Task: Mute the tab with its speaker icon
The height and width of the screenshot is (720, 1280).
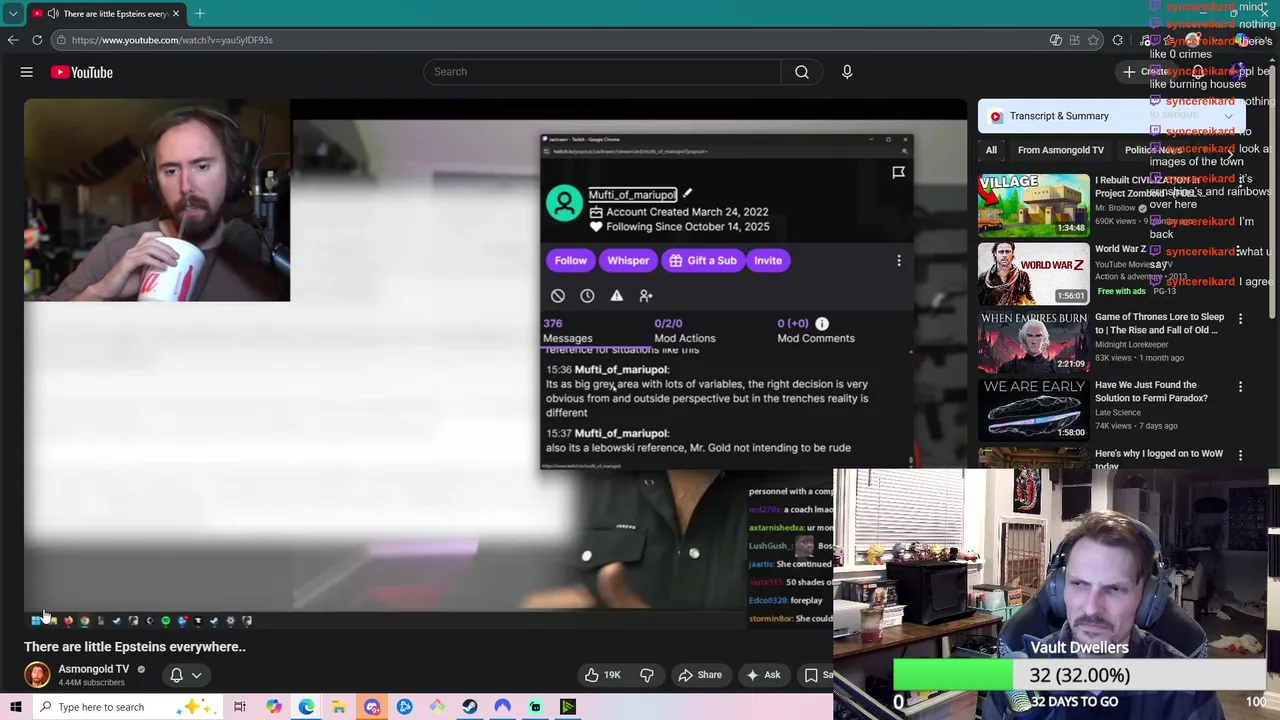Action: coord(53,13)
